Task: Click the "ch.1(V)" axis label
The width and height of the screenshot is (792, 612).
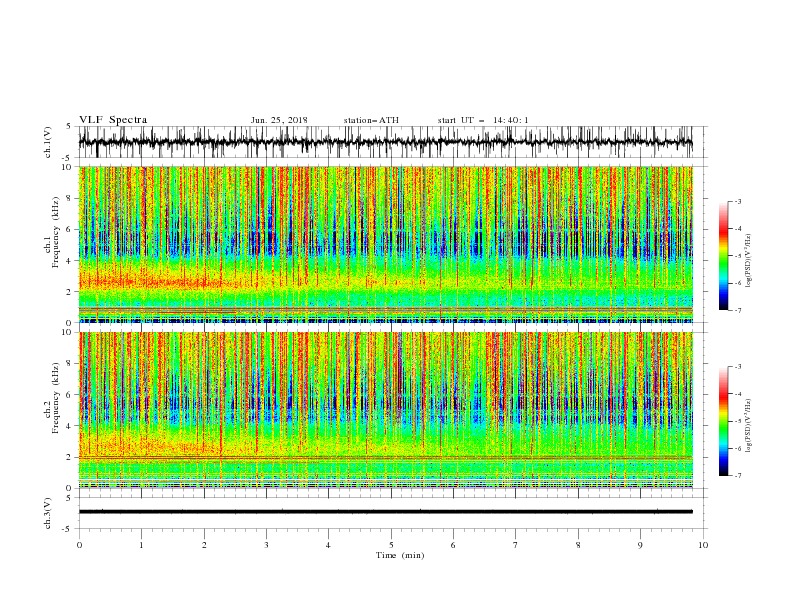Action: 48,142
